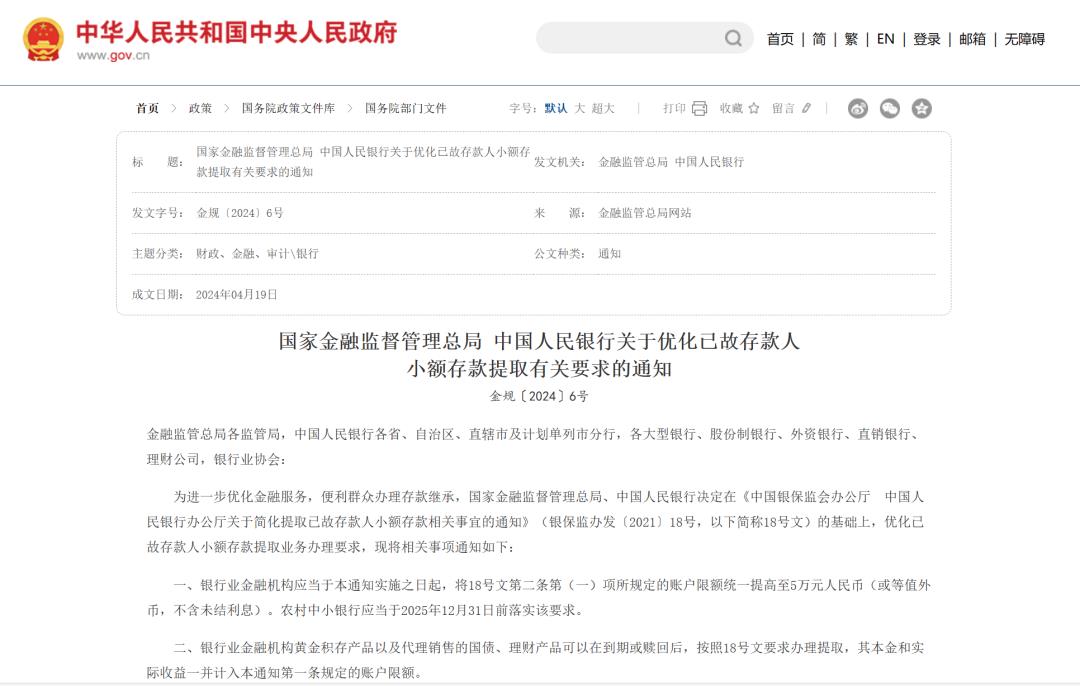Screen dimensions: 1080x686
Task: Click the 收藏 favorite label
Action: tap(731, 108)
